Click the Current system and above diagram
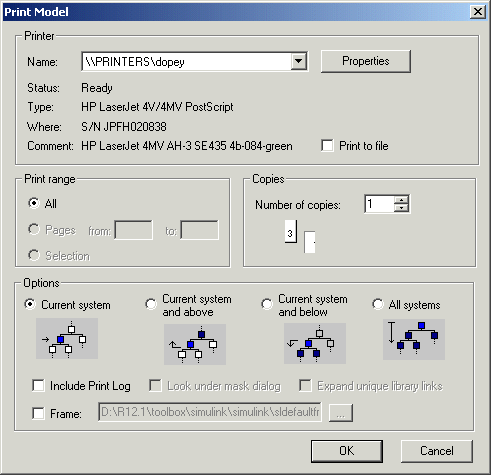This screenshot has height=475, width=491. [195, 344]
